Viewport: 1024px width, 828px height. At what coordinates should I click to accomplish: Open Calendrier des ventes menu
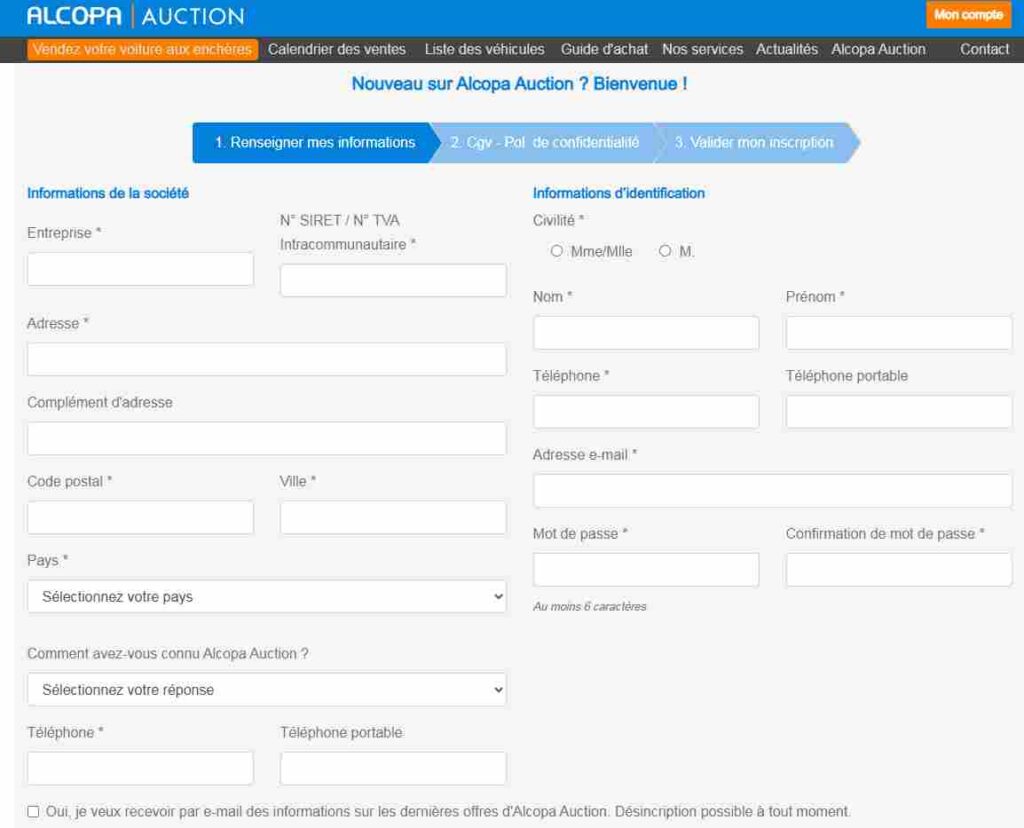pos(337,49)
